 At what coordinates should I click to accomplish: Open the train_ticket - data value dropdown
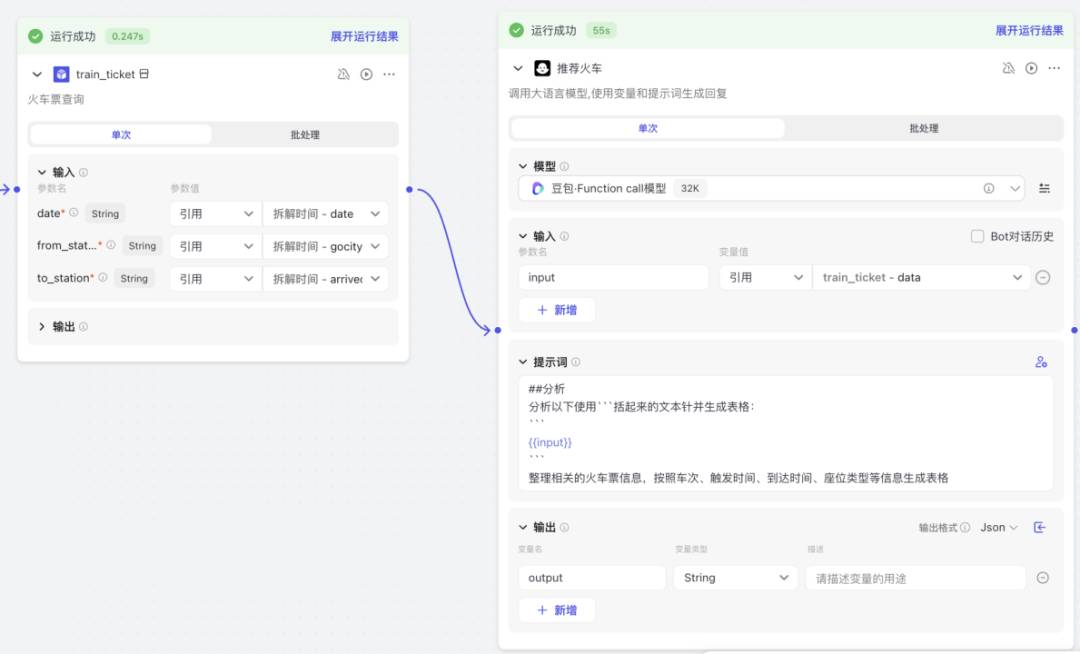click(x=922, y=277)
